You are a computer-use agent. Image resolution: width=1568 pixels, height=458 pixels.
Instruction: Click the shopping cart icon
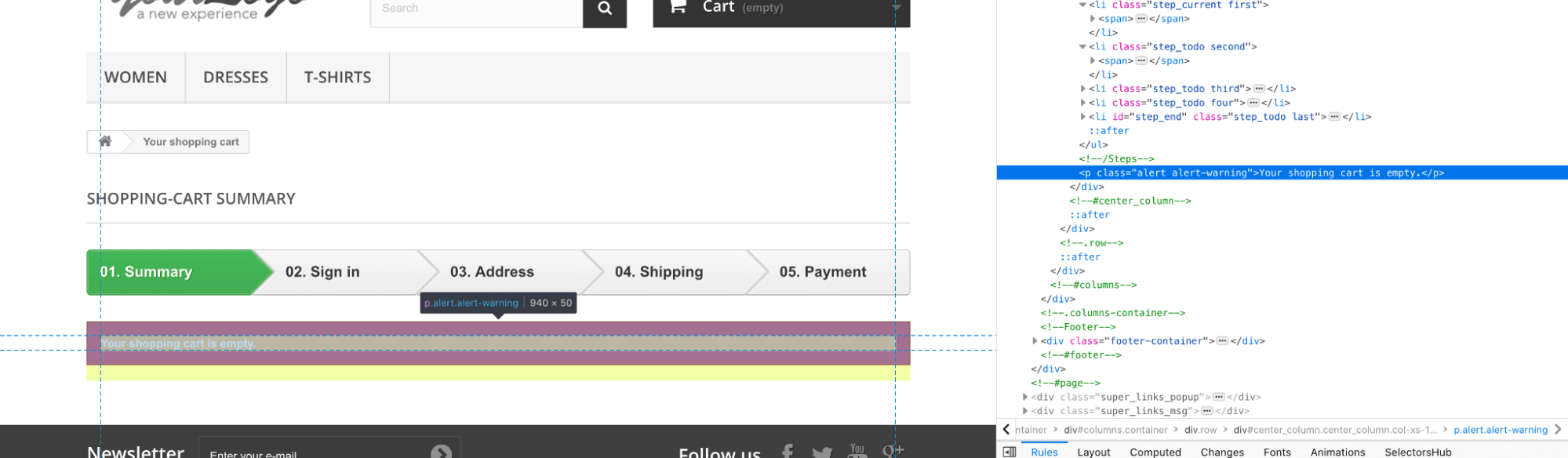(678, 8)
